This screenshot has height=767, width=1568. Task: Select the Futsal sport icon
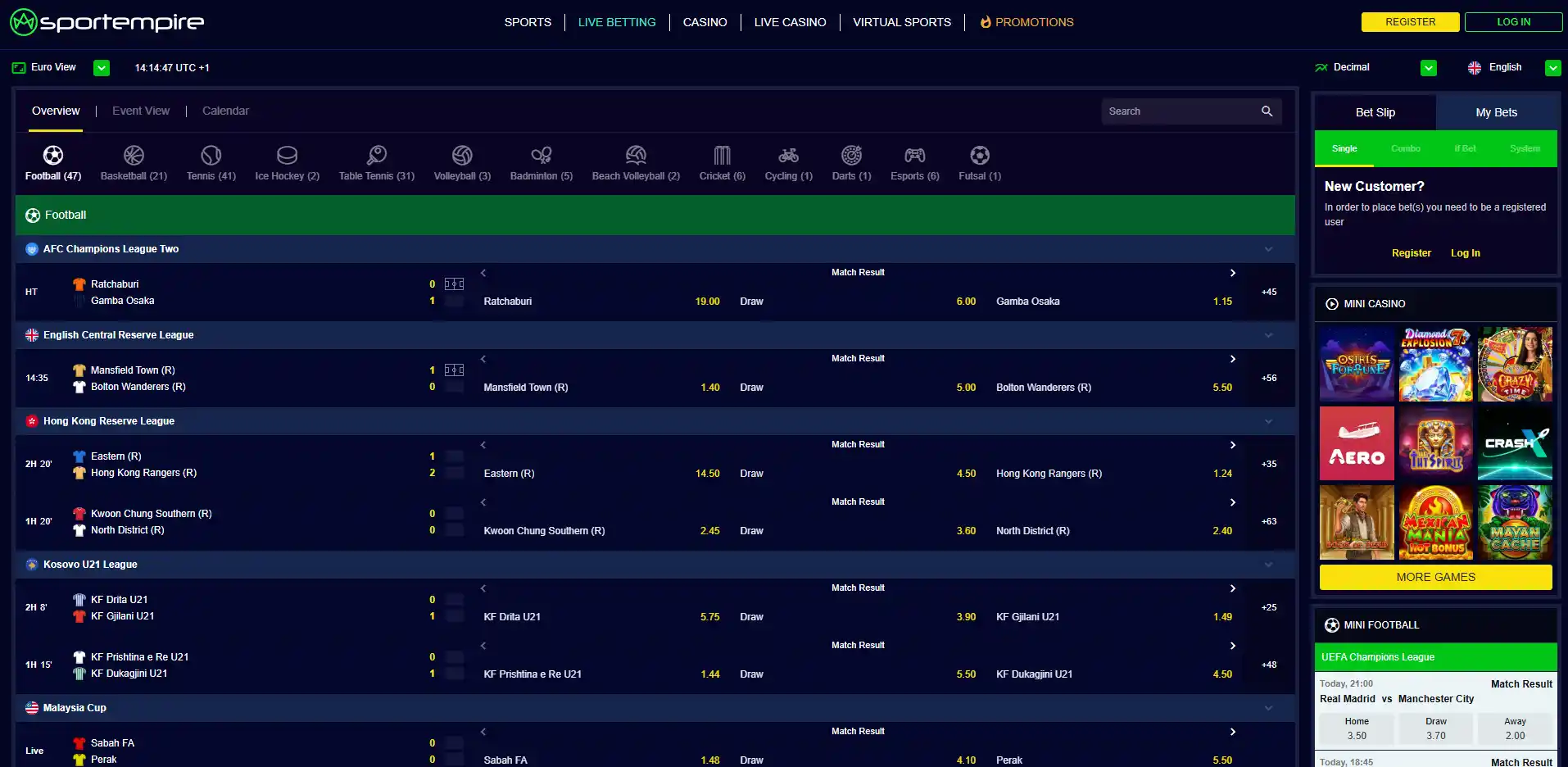(980, 155)
